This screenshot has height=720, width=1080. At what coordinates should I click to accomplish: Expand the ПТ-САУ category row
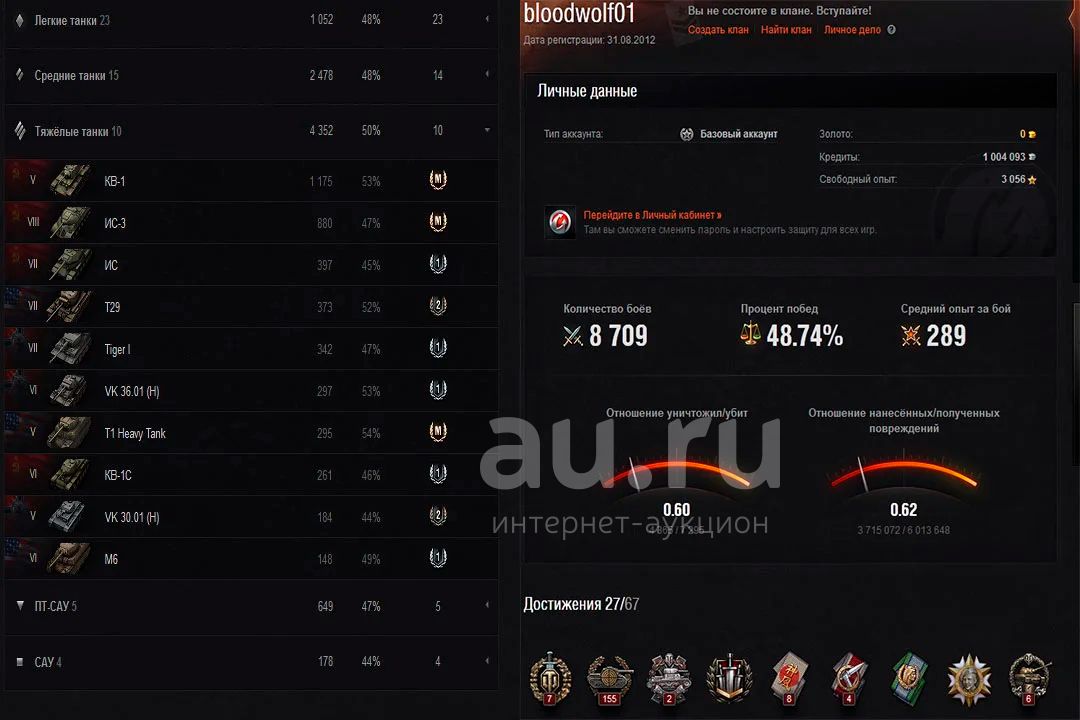click(x=251, y=606)
